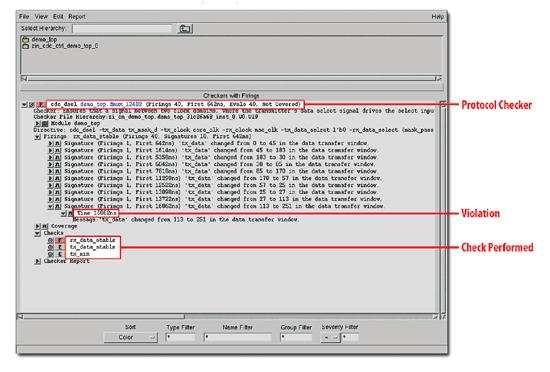The width and height of the screenshot is (550, 372).
Task: Expand the Checker Report node
Action: point(38,262)
